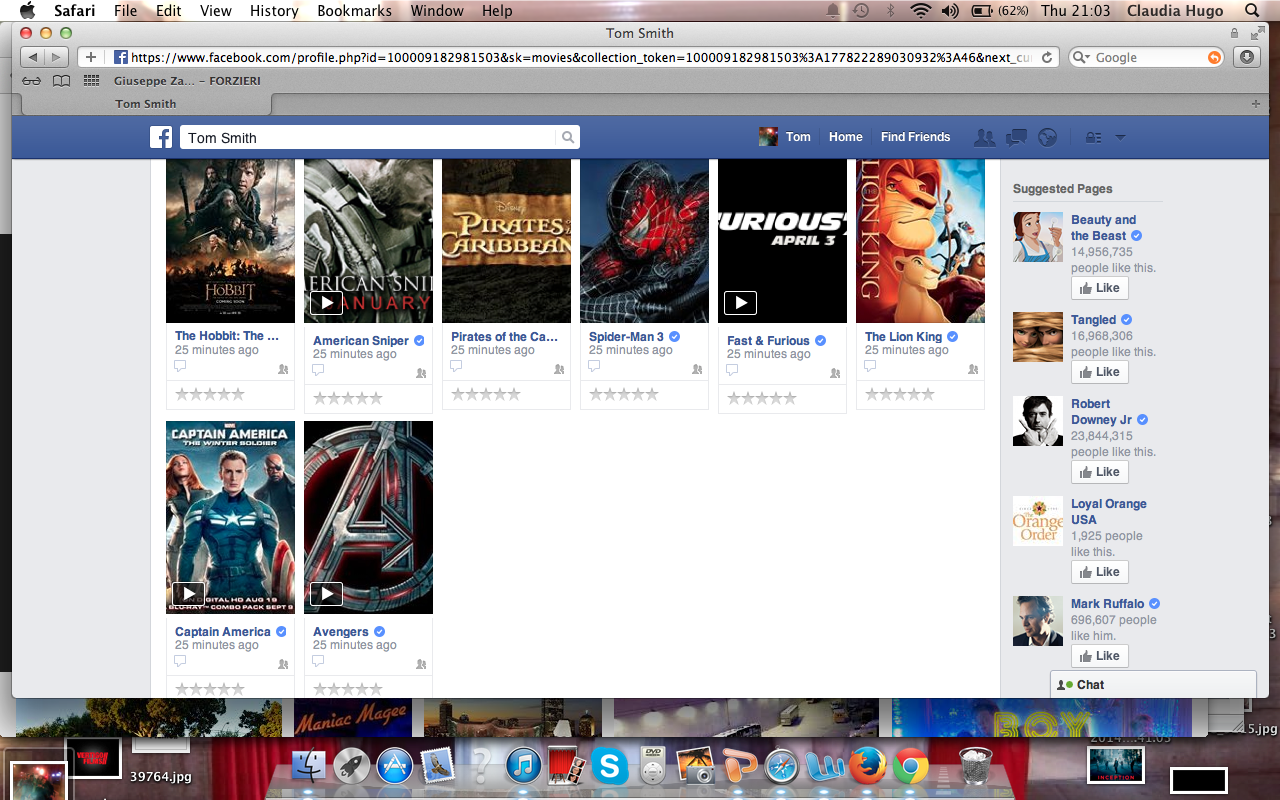Go back with Safari back arrow

31,57
